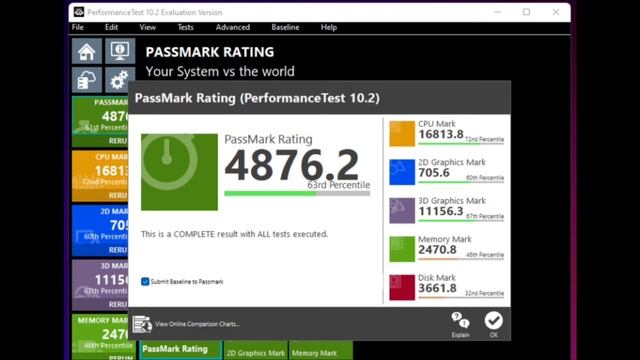This screenshot has width=640, height=360.
Task: Click the orange CPU Mark icon
Action: pos(402,133)
